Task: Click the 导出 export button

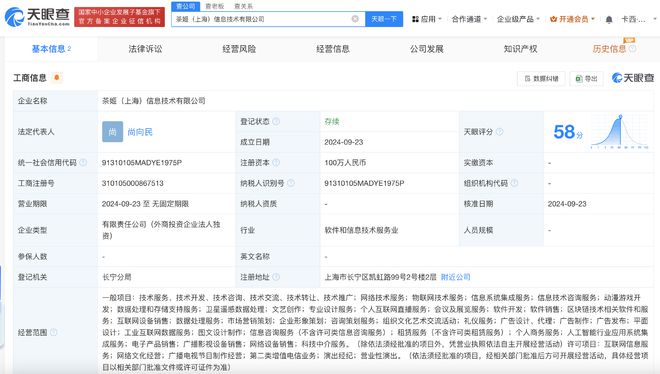Action: 586,78
